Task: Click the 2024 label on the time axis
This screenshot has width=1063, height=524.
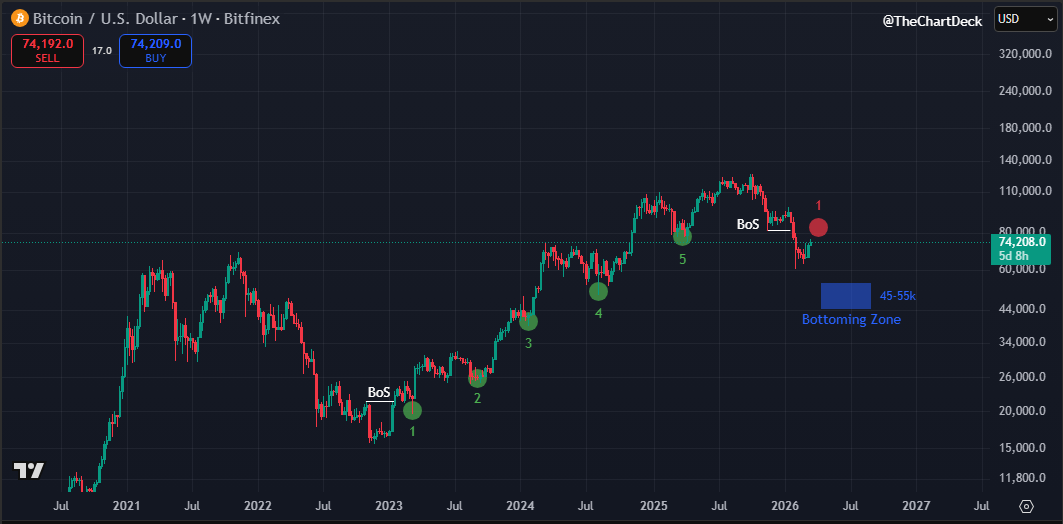Action: point(521,506)
